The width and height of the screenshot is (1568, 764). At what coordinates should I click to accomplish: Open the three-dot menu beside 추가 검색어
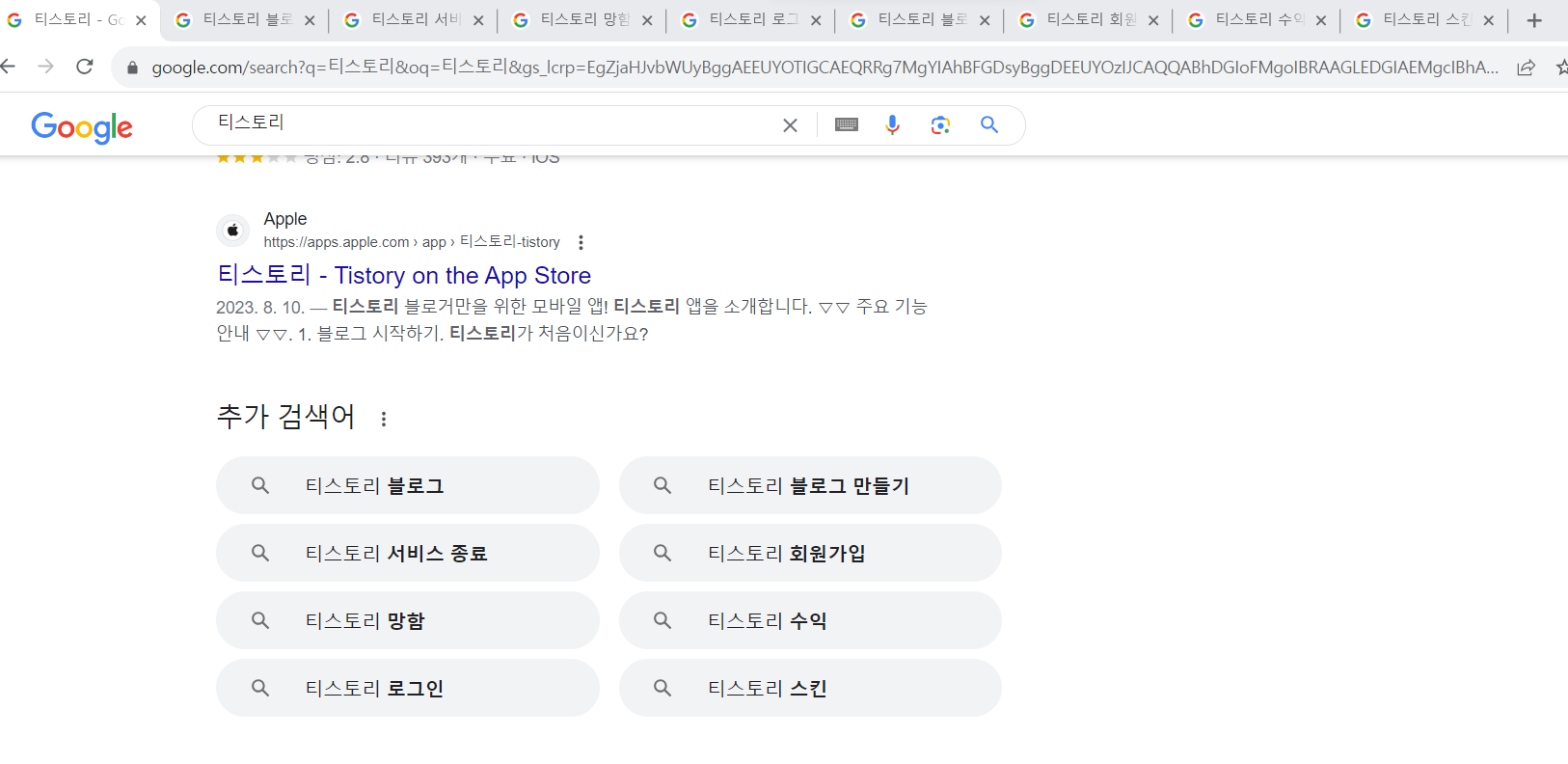click(x=384, y=419)
